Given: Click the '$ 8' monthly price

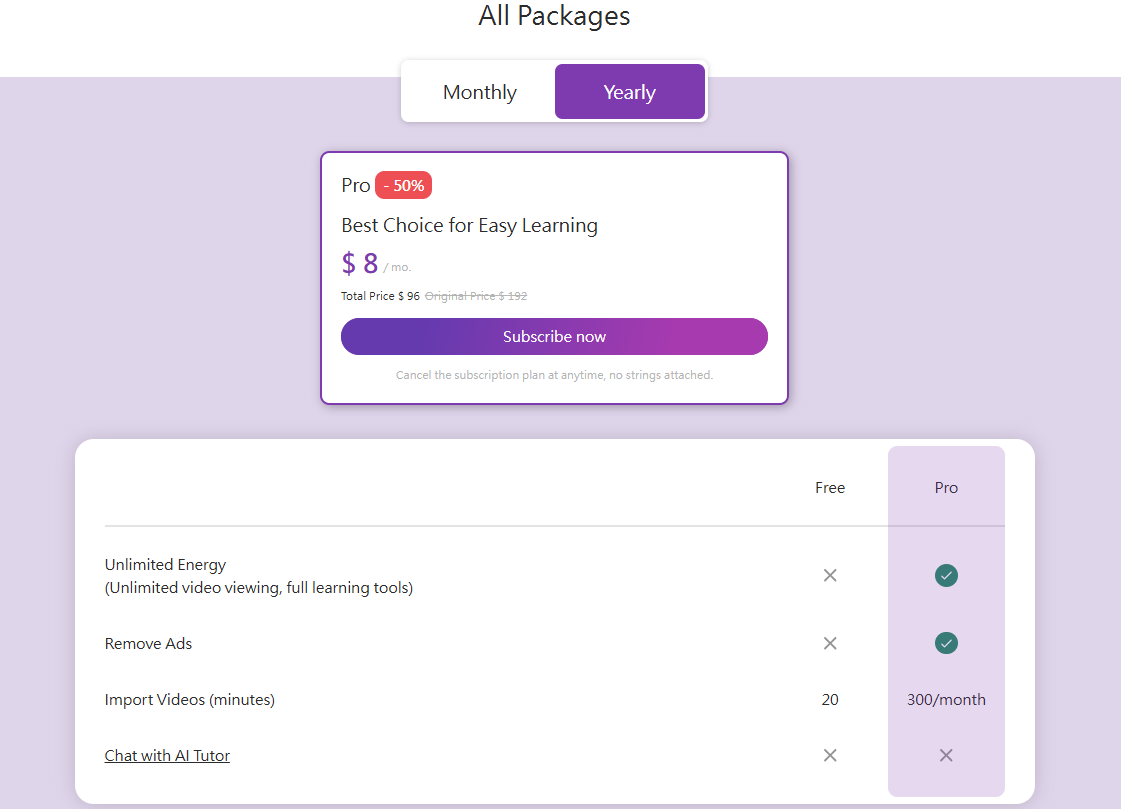Looking at the screenshot, I should click(x=360, y=264).
